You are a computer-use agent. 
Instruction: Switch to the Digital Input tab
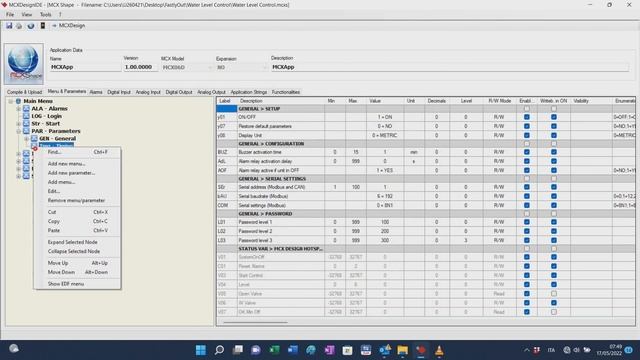pos(119,92)
